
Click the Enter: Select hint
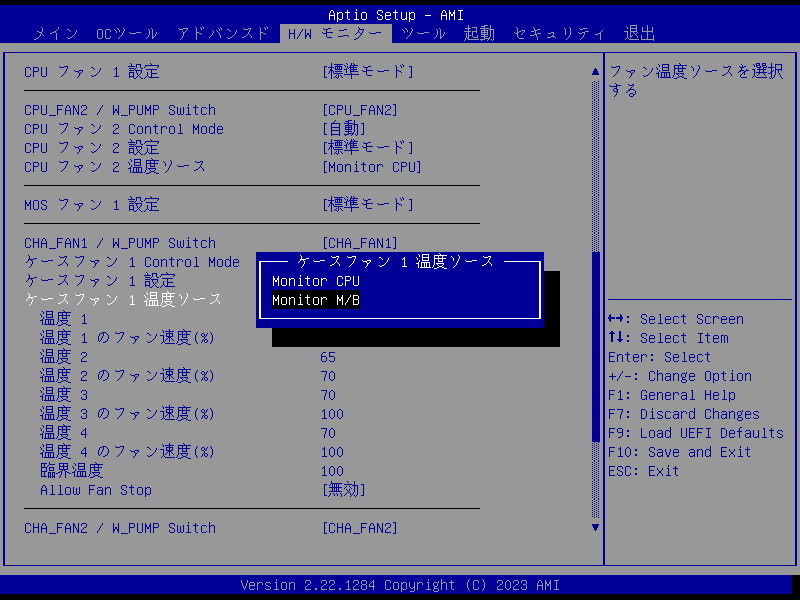click(x=659, y=357)
